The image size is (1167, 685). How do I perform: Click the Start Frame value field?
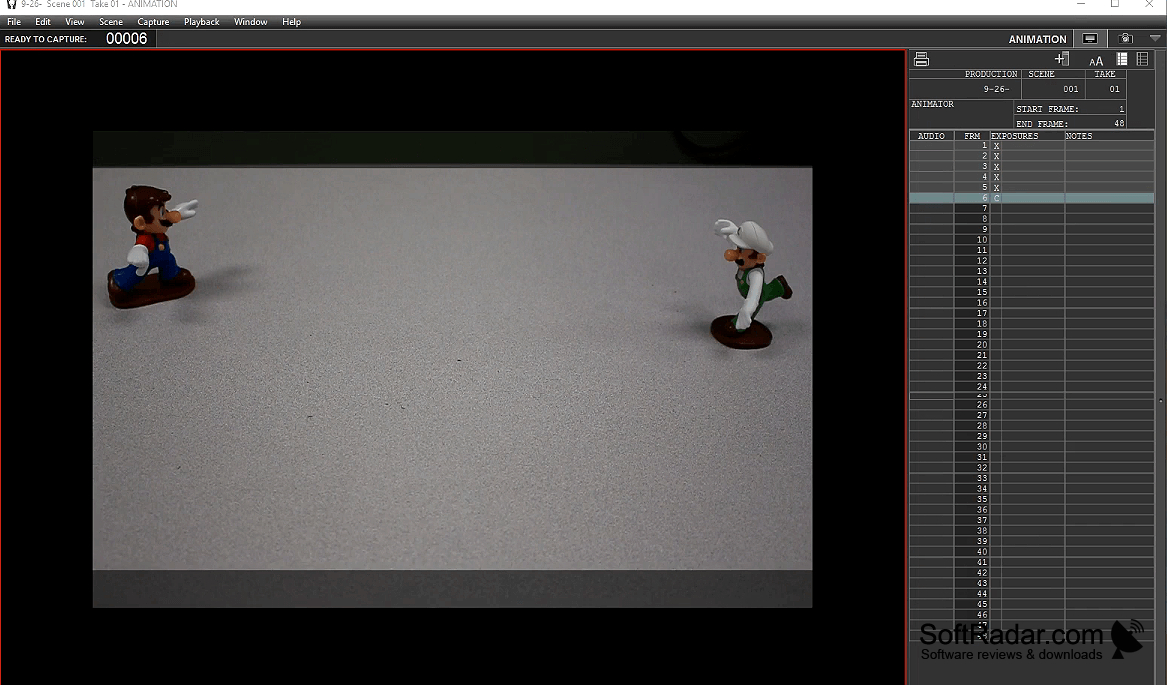click(x=1070, y=109)
